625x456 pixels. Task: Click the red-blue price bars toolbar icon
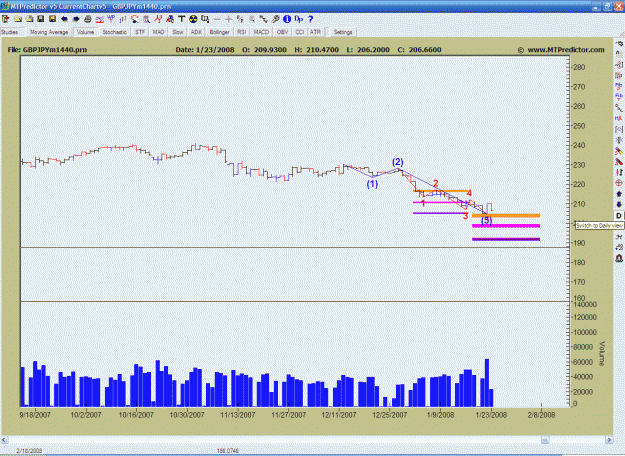coord(123,19)
